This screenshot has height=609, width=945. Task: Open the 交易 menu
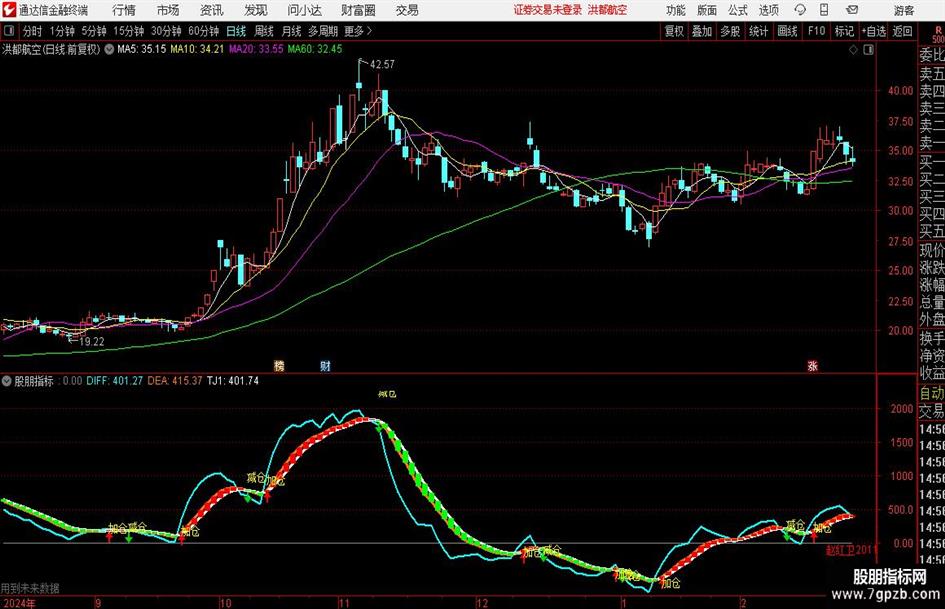pos(407,10)
